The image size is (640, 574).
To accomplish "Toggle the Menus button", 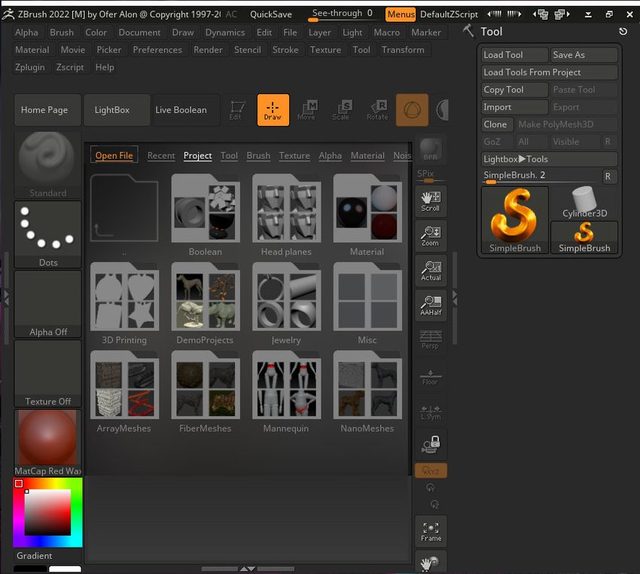I will tap(400, 14).
